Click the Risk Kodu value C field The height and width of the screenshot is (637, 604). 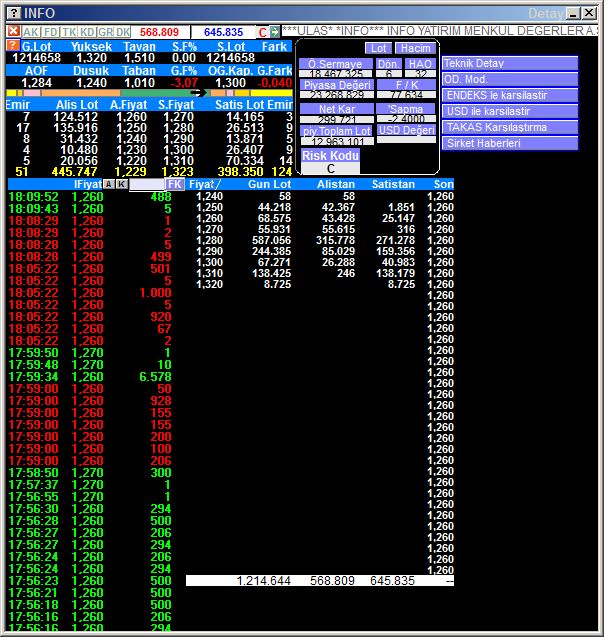(331, 168)
